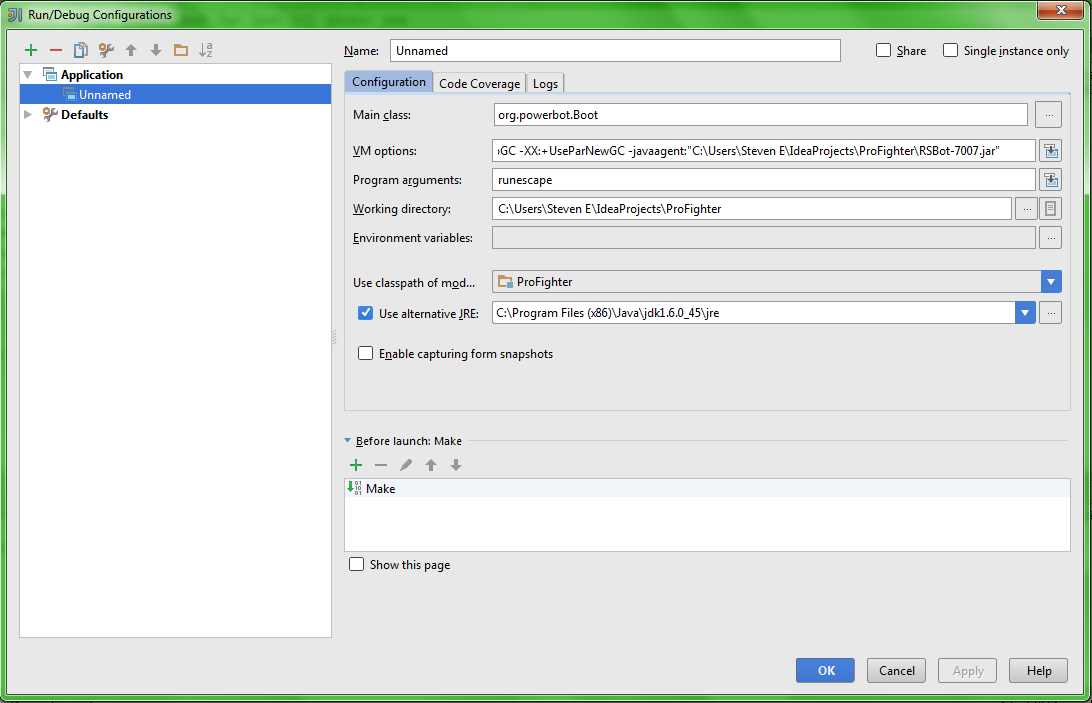Click the Working directory field

751,208
